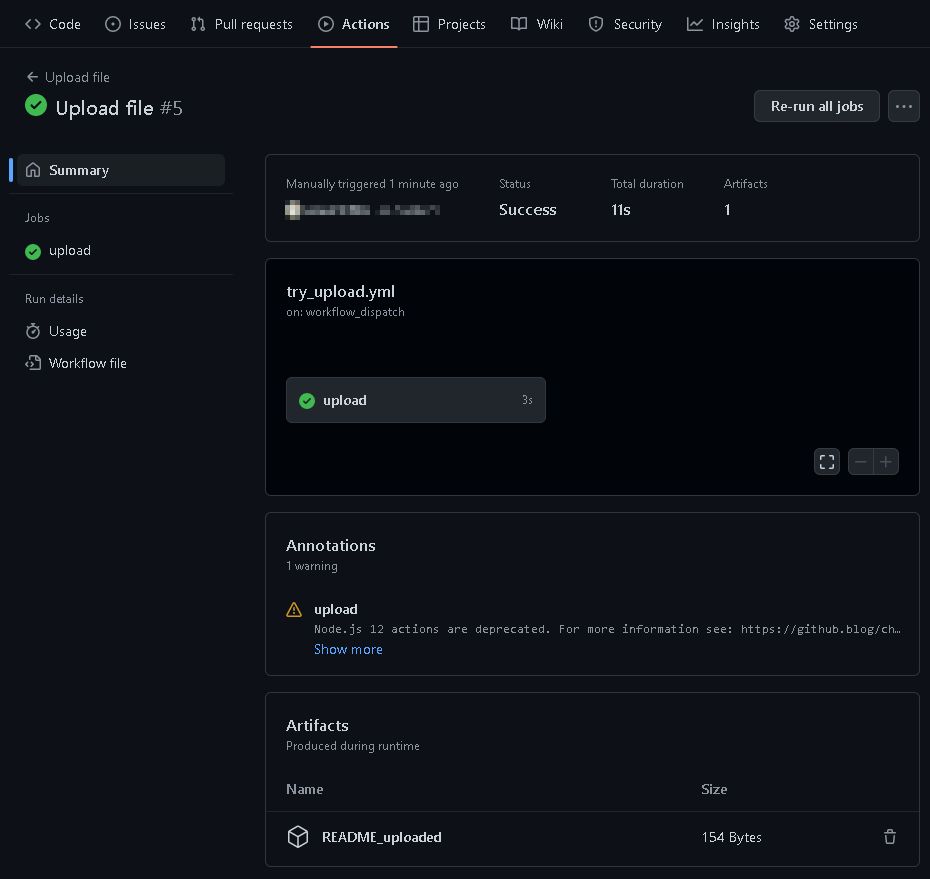The image size is (930, 879).
Task: Click the back arrow icon
Action: [33, 77]
